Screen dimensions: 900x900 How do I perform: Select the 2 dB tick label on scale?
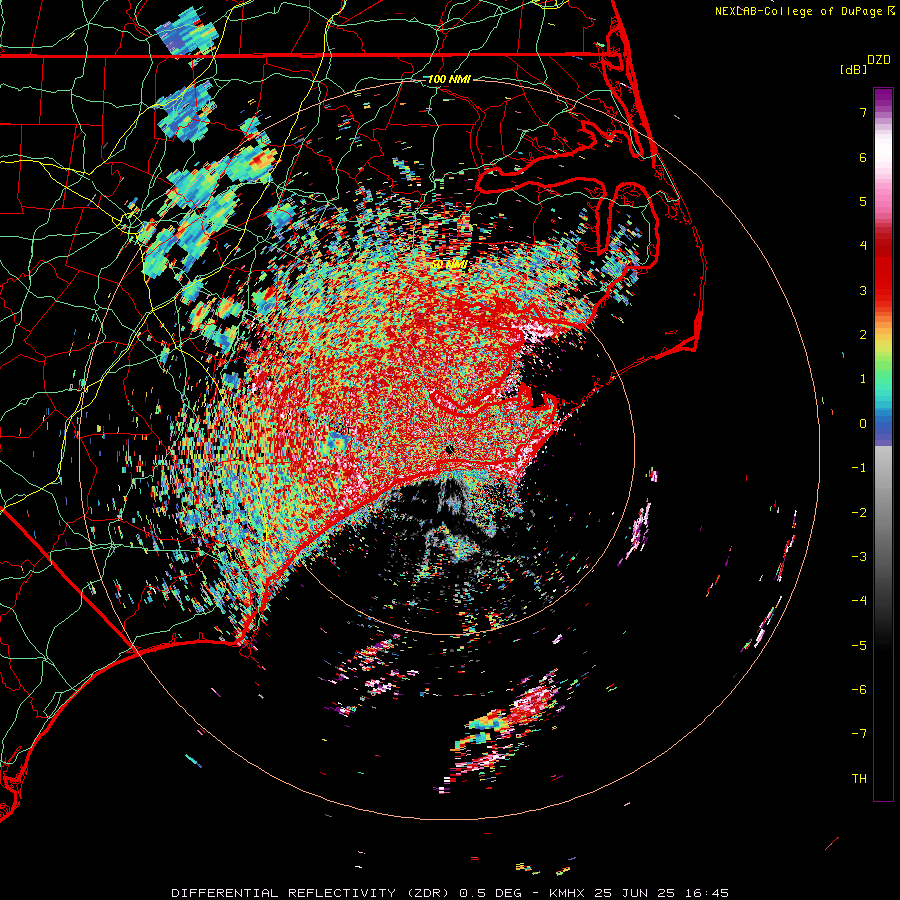tap(863, 335)
